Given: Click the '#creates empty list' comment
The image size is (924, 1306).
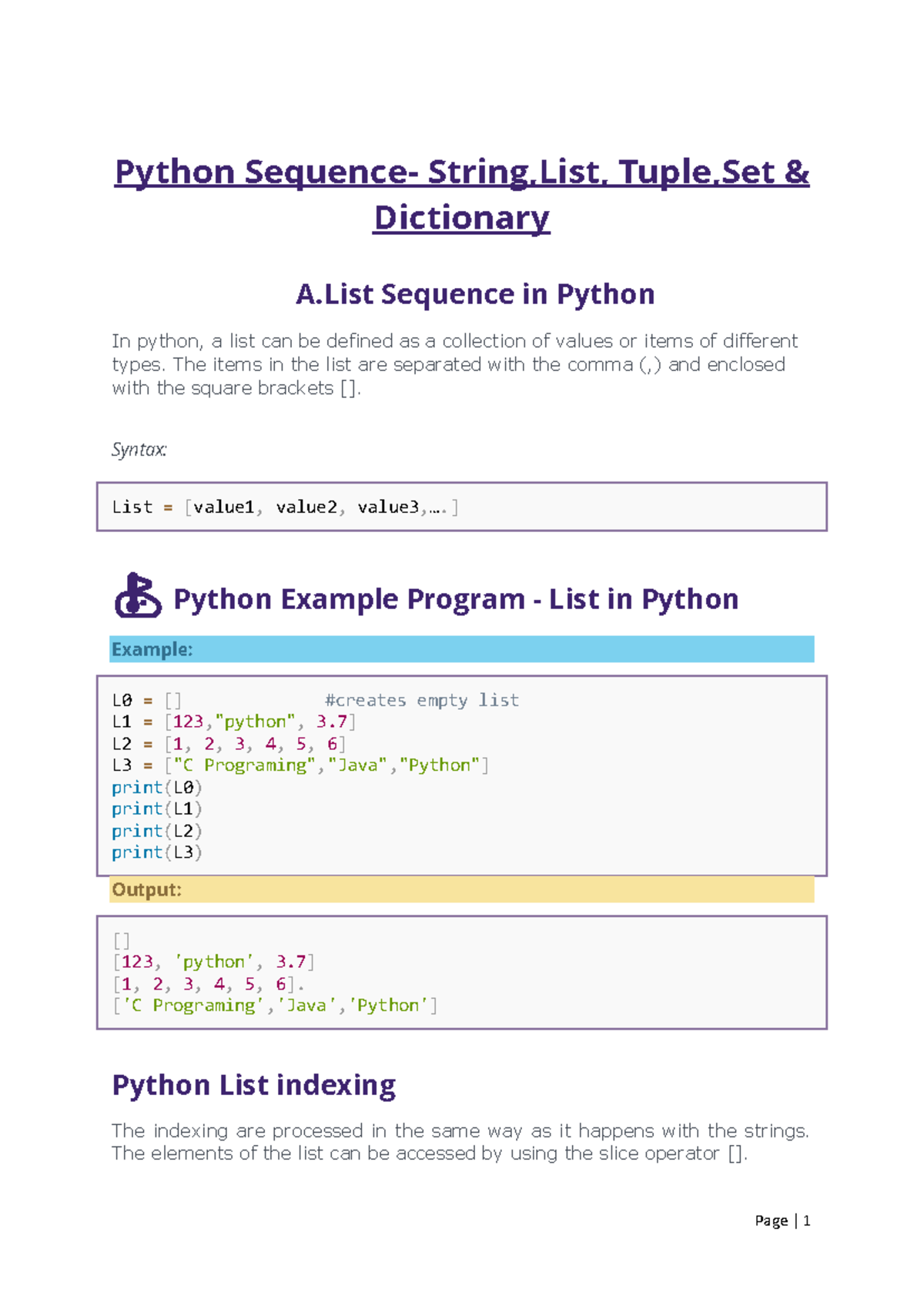Looking at the screenshot, I should coord(421,701).
